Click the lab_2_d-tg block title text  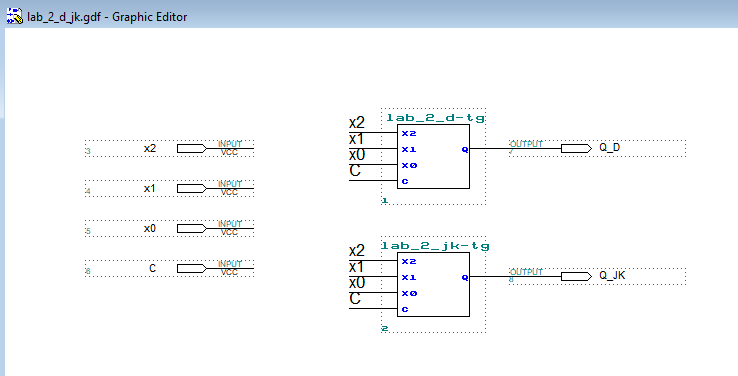click(x=435, y=118)
